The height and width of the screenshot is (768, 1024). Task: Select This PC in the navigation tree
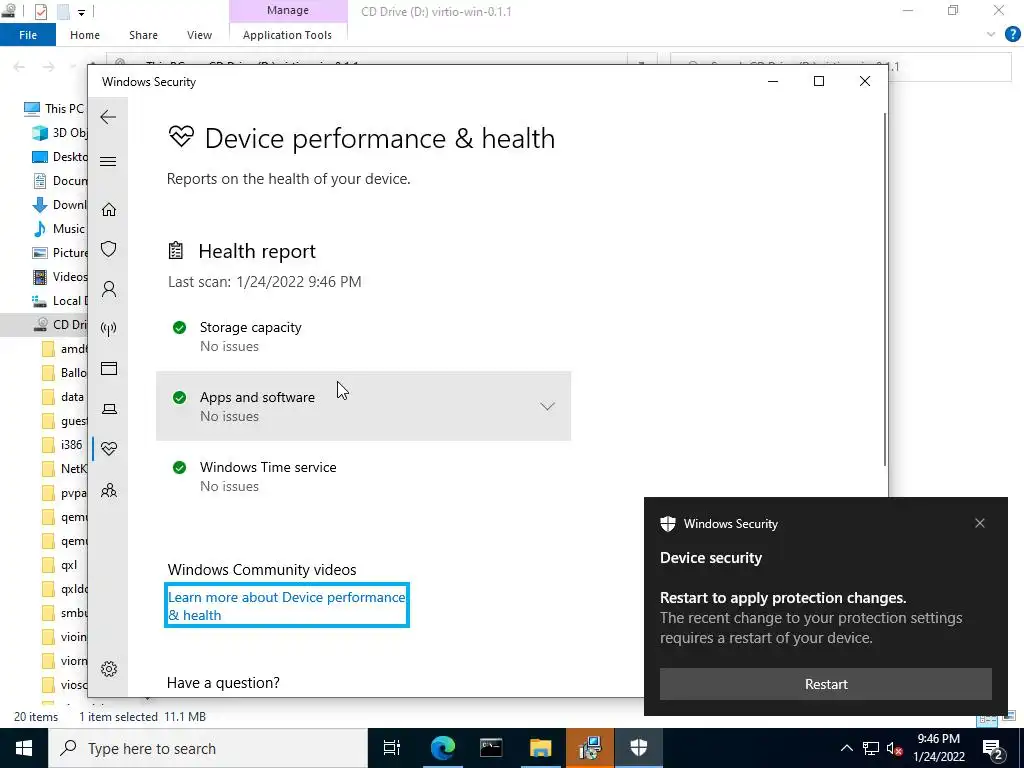(52, 108)
